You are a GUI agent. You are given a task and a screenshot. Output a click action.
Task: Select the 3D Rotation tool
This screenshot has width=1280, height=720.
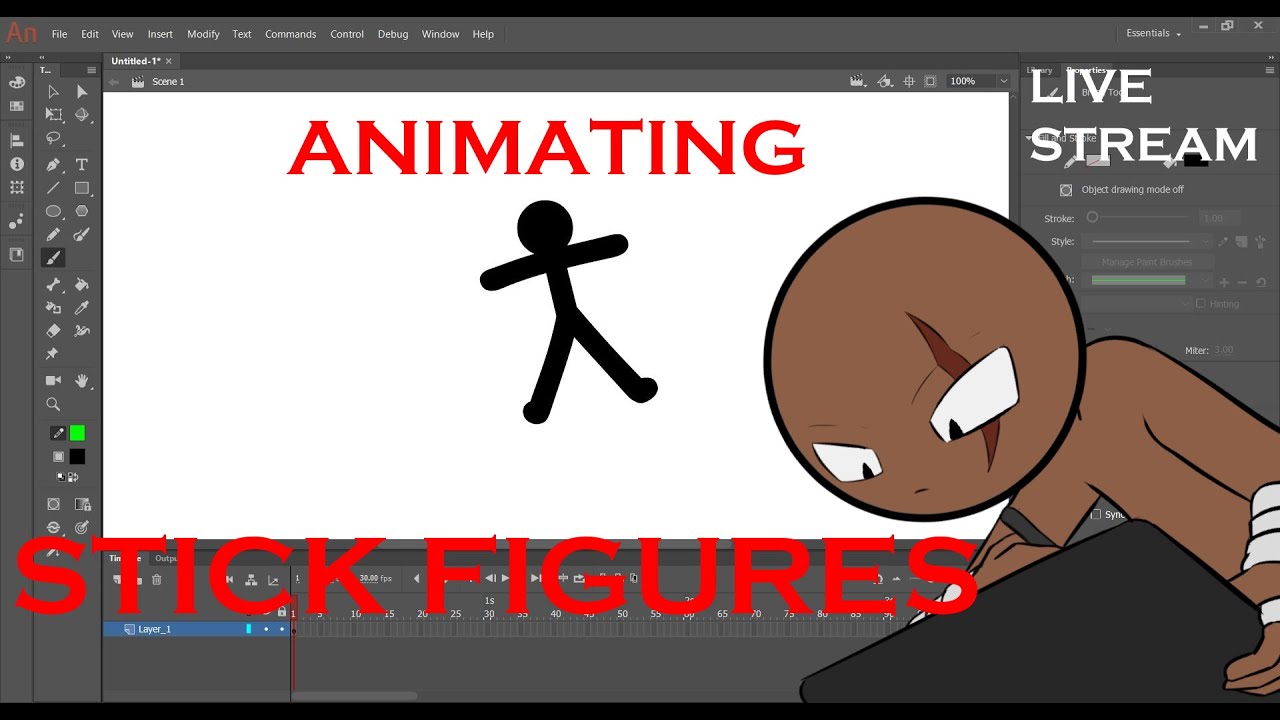tap(82, 115)
